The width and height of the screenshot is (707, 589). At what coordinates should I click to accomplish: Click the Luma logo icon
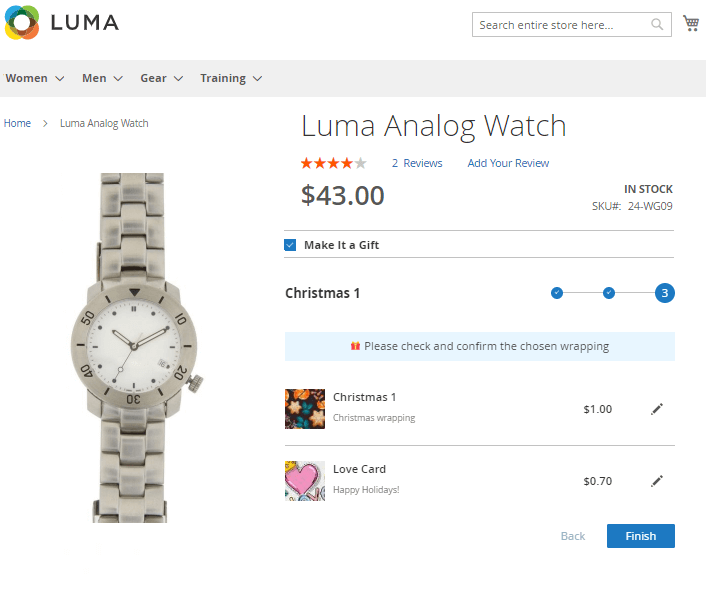point(22,22)
